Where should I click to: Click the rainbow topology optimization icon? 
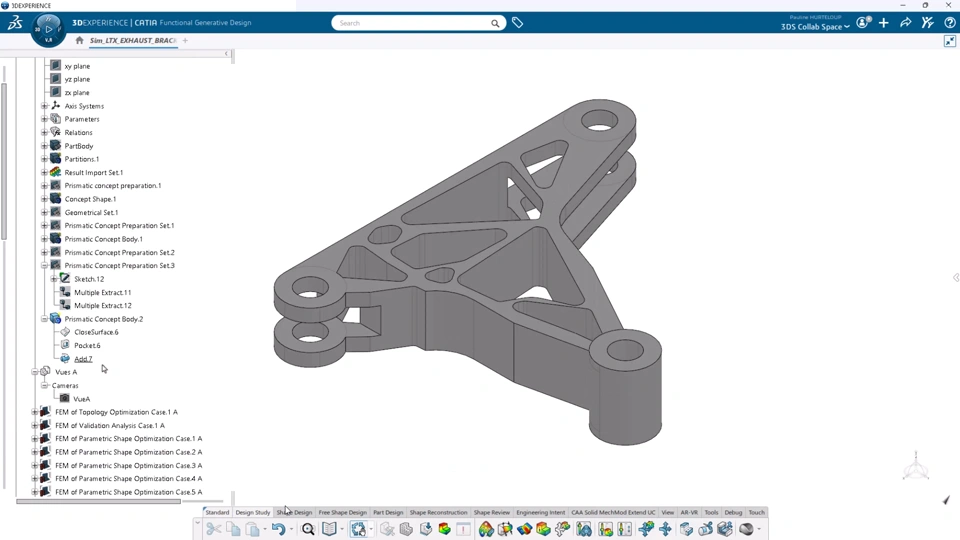pos(486,529)
